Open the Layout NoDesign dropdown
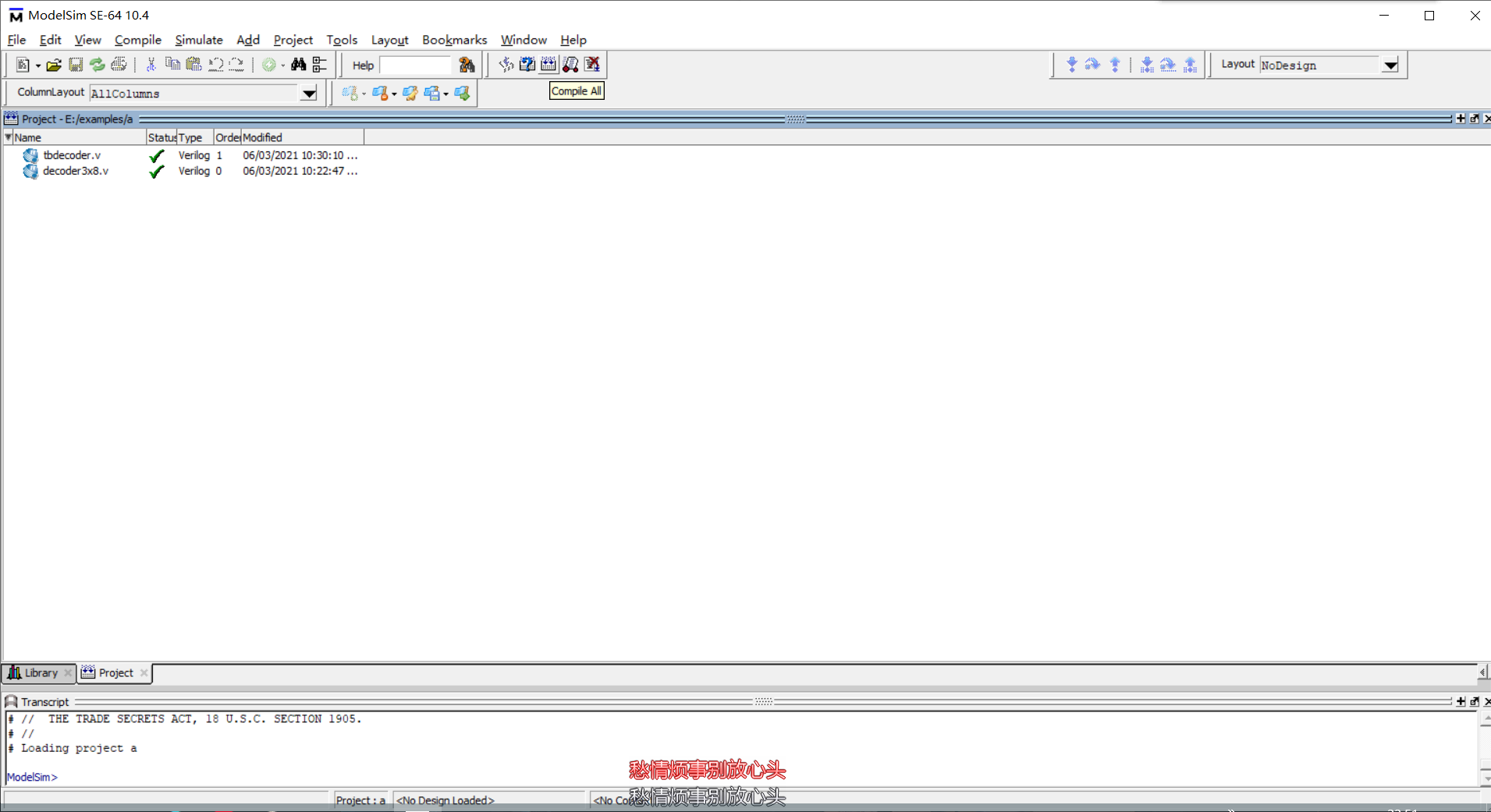1491x812 pixels. (x=1390, y=66)
